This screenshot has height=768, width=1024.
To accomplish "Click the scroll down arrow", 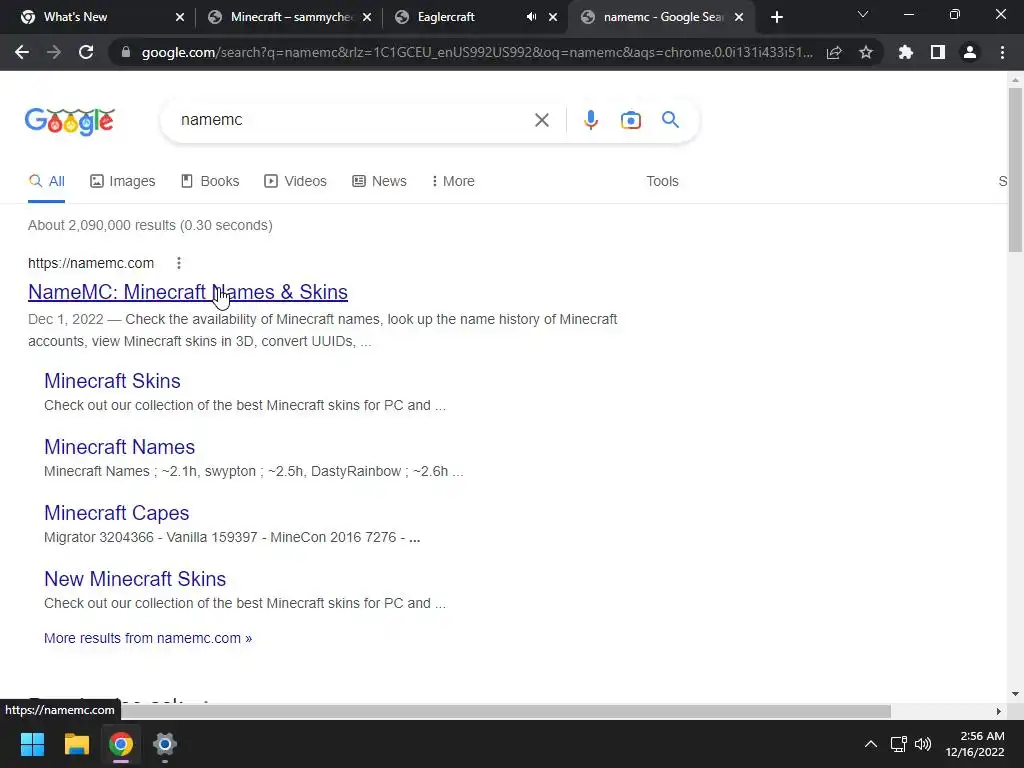I will click(1015, 694).
